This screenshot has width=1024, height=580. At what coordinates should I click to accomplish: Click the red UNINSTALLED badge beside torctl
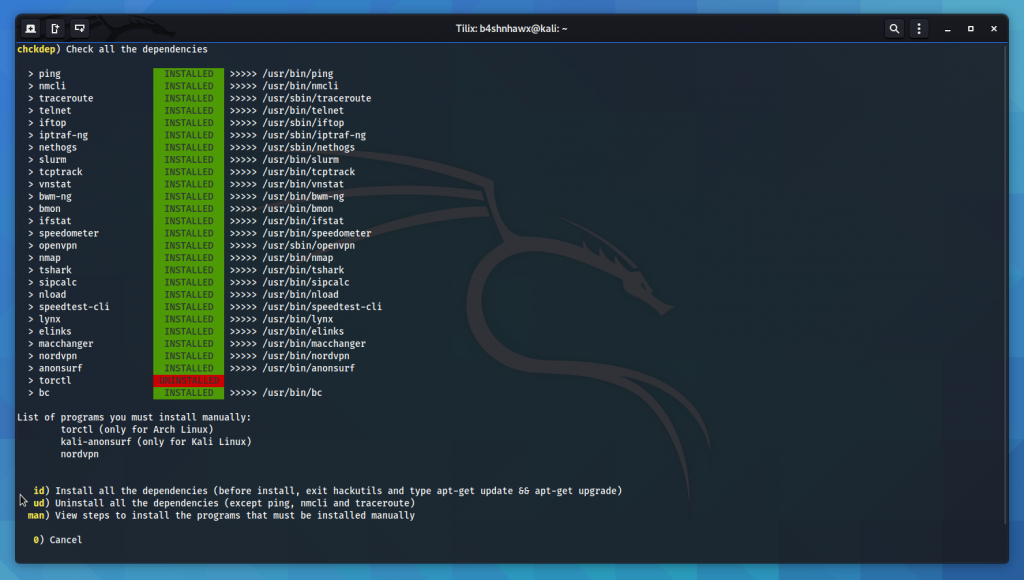tap(188, 381)
